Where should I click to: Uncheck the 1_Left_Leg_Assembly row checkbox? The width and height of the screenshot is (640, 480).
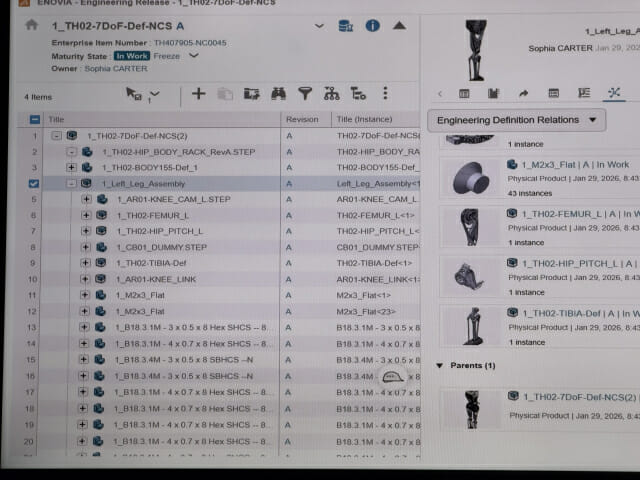click(35, 184)
